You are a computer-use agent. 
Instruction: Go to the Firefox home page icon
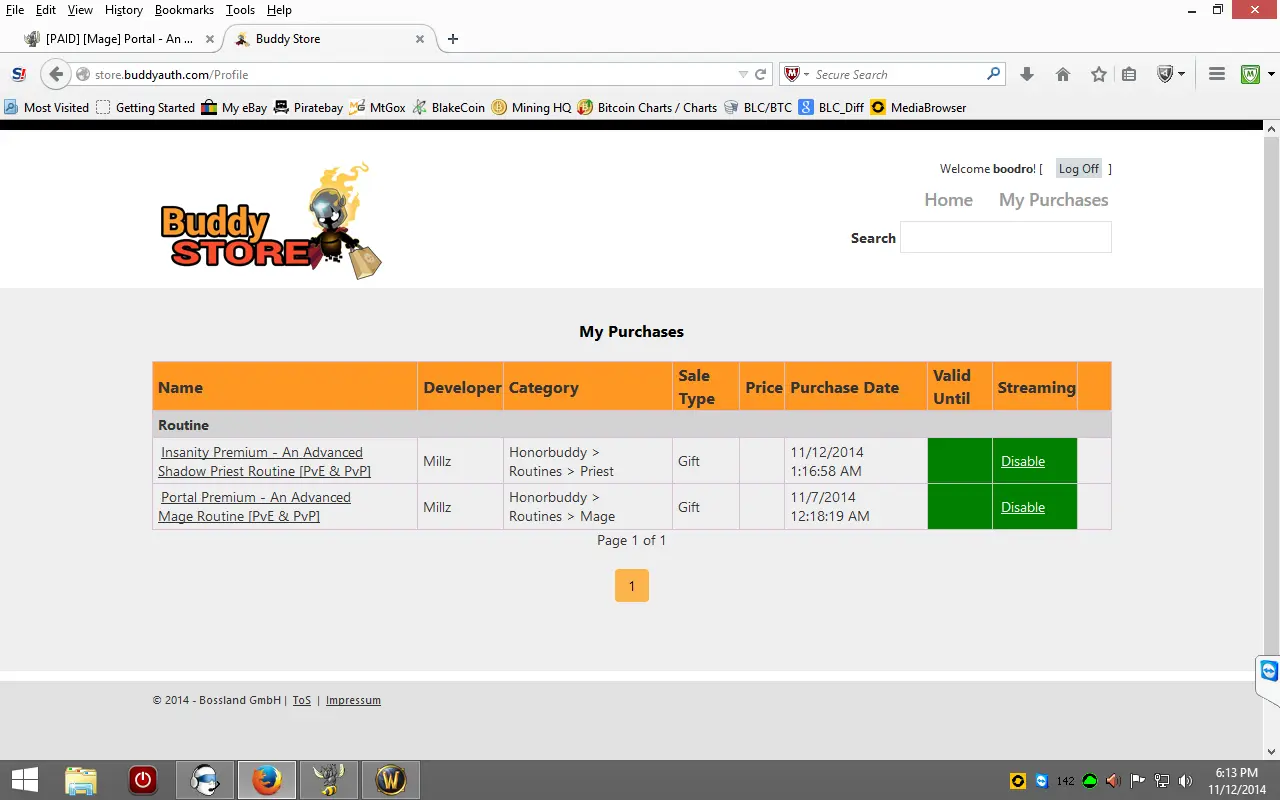pos(1063,74)
